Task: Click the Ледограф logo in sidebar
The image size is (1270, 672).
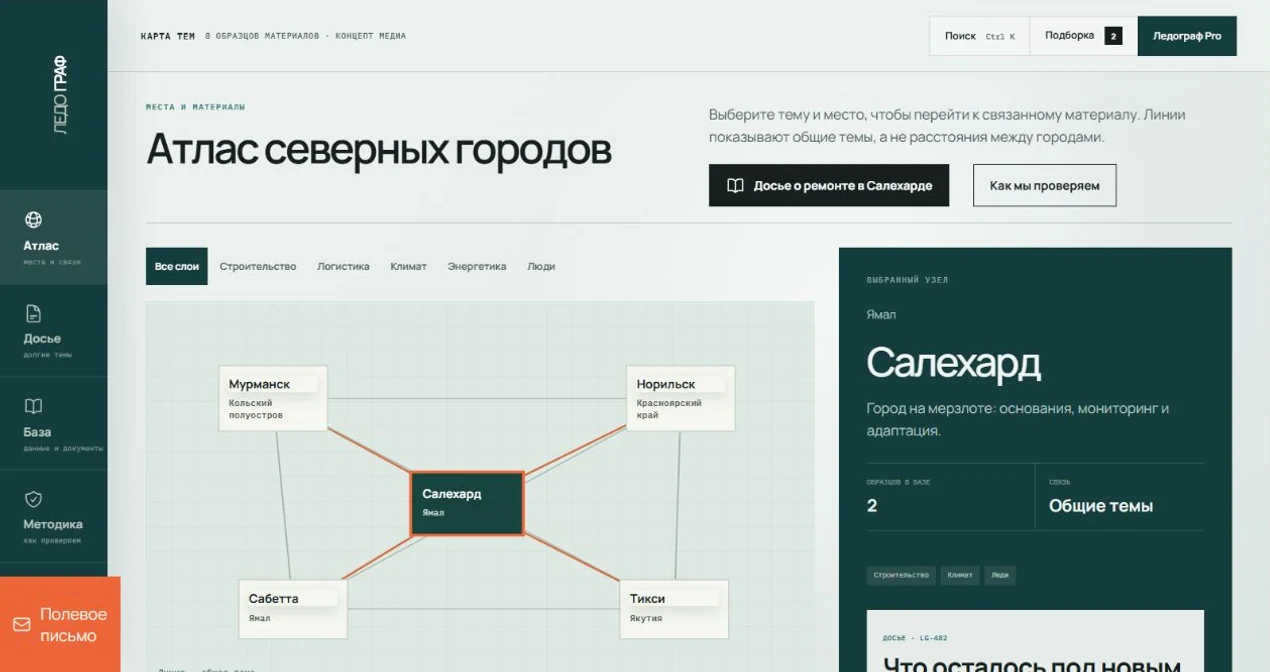Action: [60, 95]
